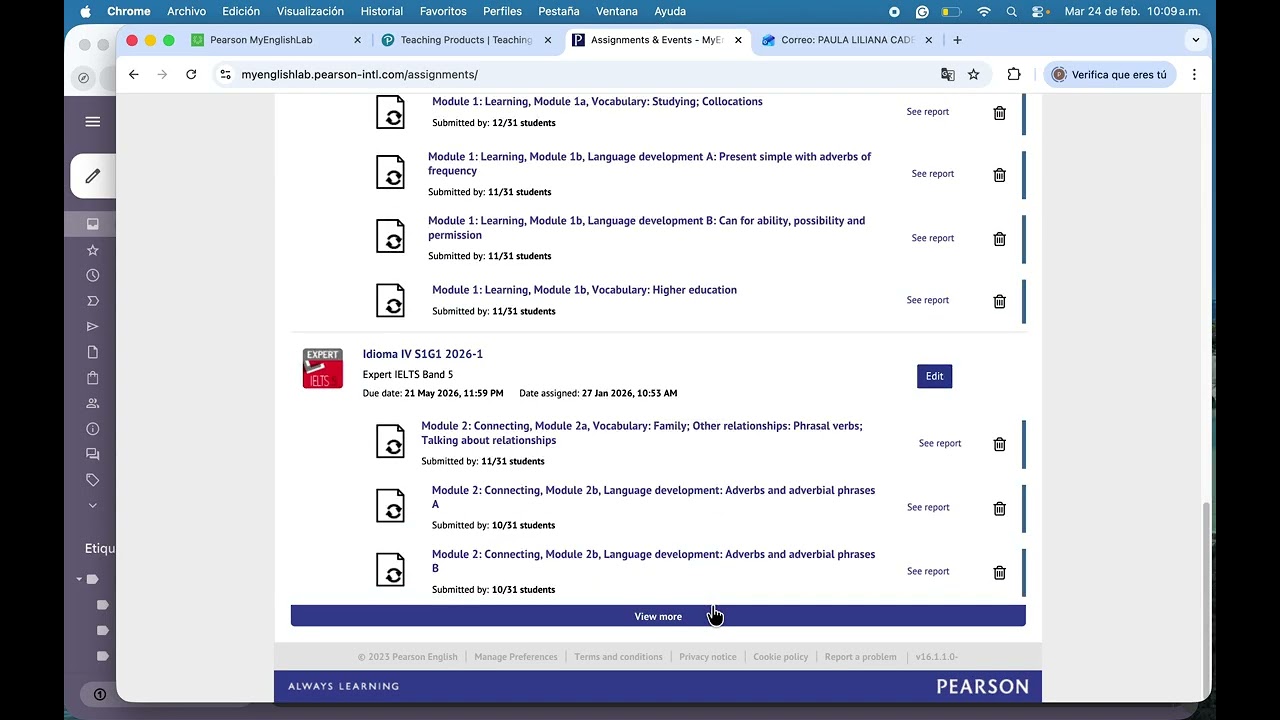Open the Terms and conditions footer link
Viewport: 1280px width, 720px height.
point(618,657)
